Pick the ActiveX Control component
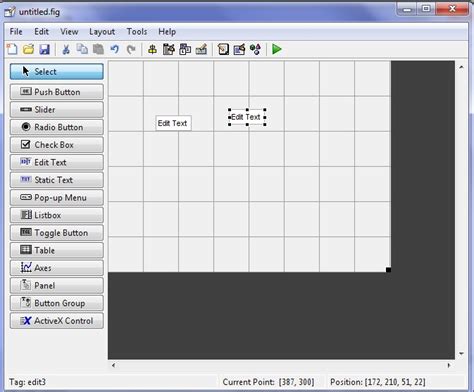This screenshot has width=474, height=392. [57, 321]
